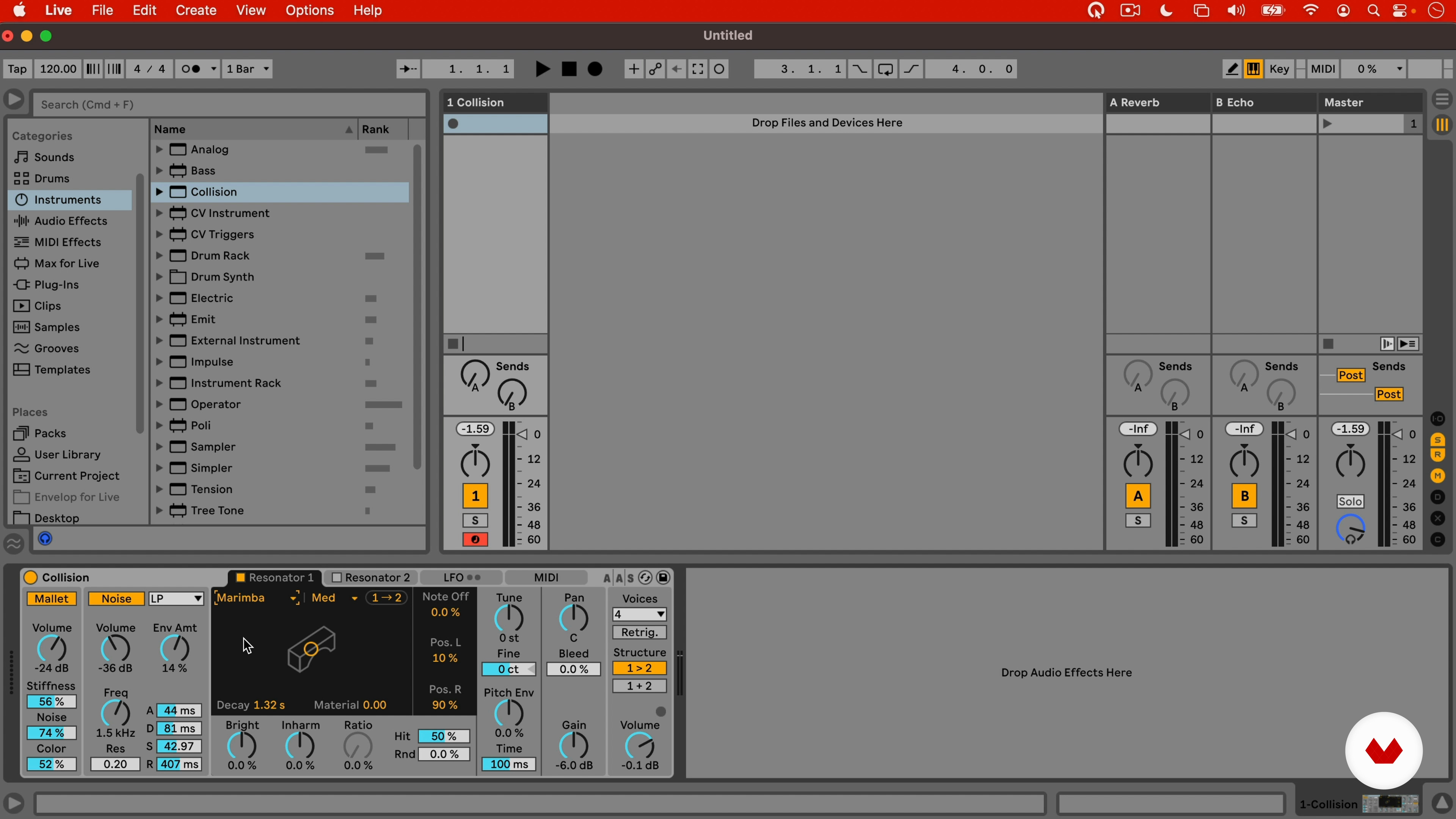1456x819 pixels.
Task: Launch Master scene 1
Action: 1328,124
